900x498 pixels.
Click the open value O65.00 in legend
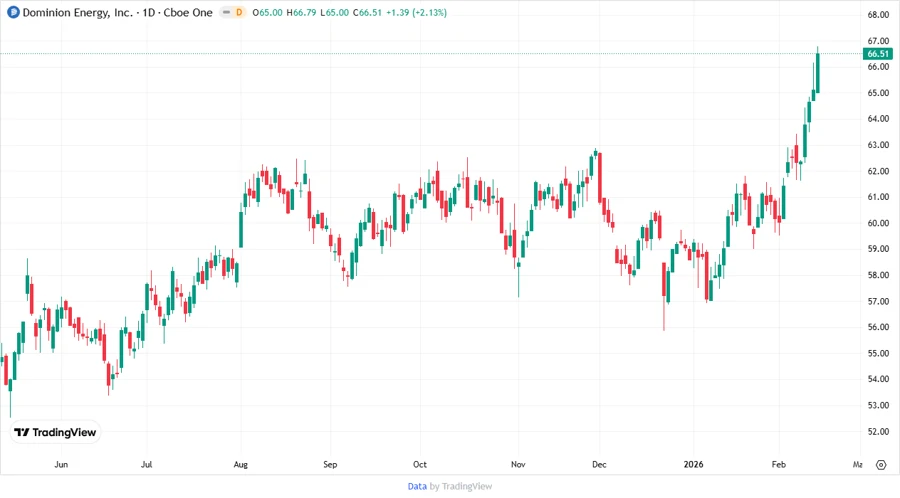click(267, 13)
